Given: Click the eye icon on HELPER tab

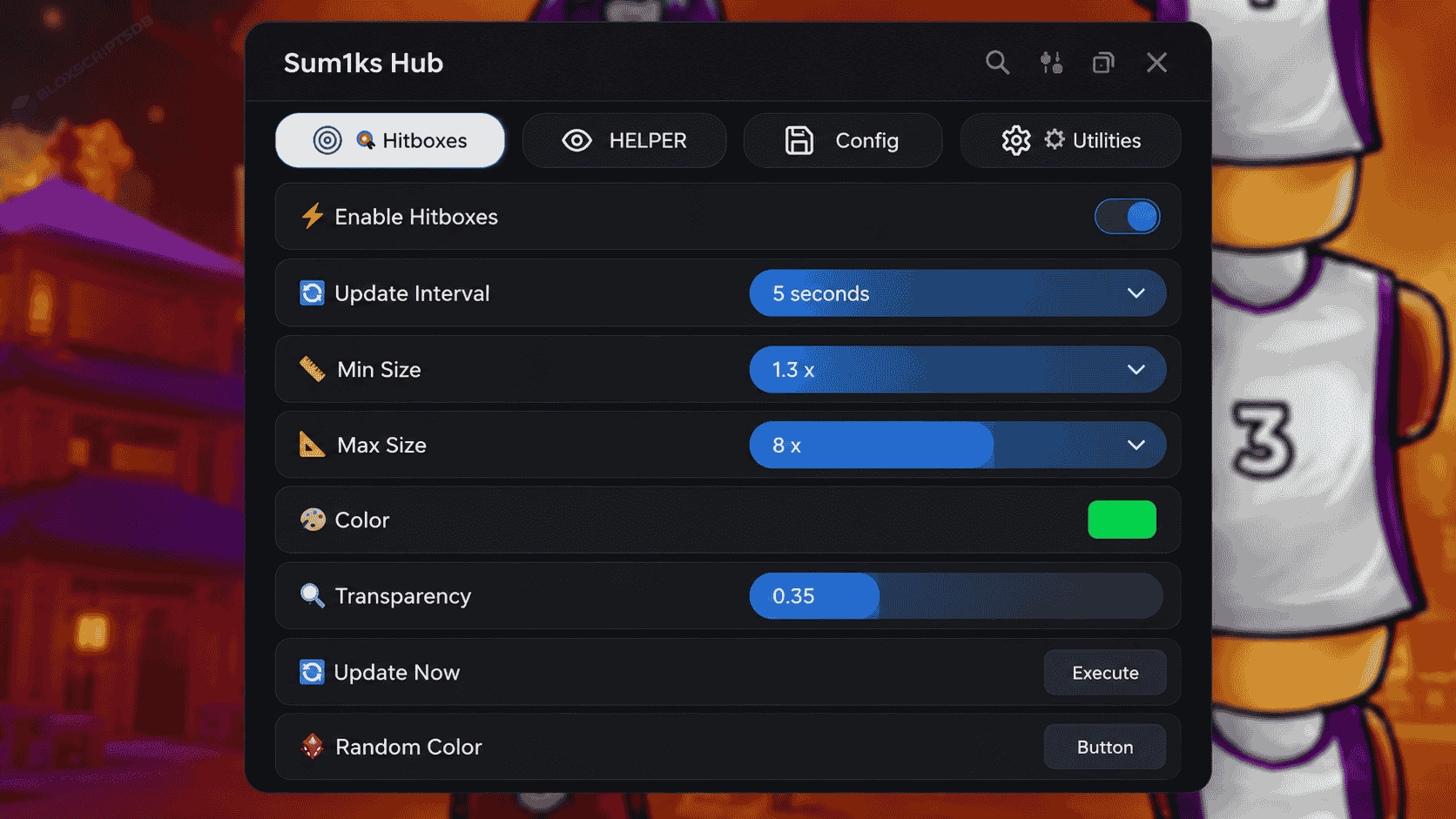Looking at the screenshot, I should (576, 140).
